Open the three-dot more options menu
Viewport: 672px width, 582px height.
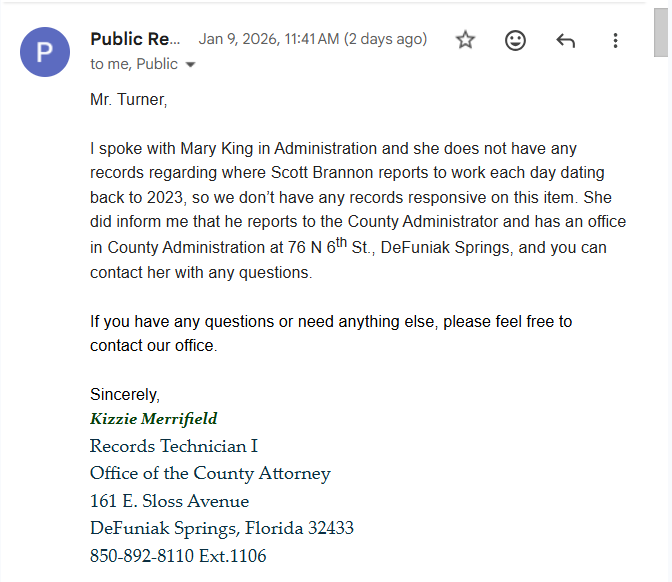[615, 41]
